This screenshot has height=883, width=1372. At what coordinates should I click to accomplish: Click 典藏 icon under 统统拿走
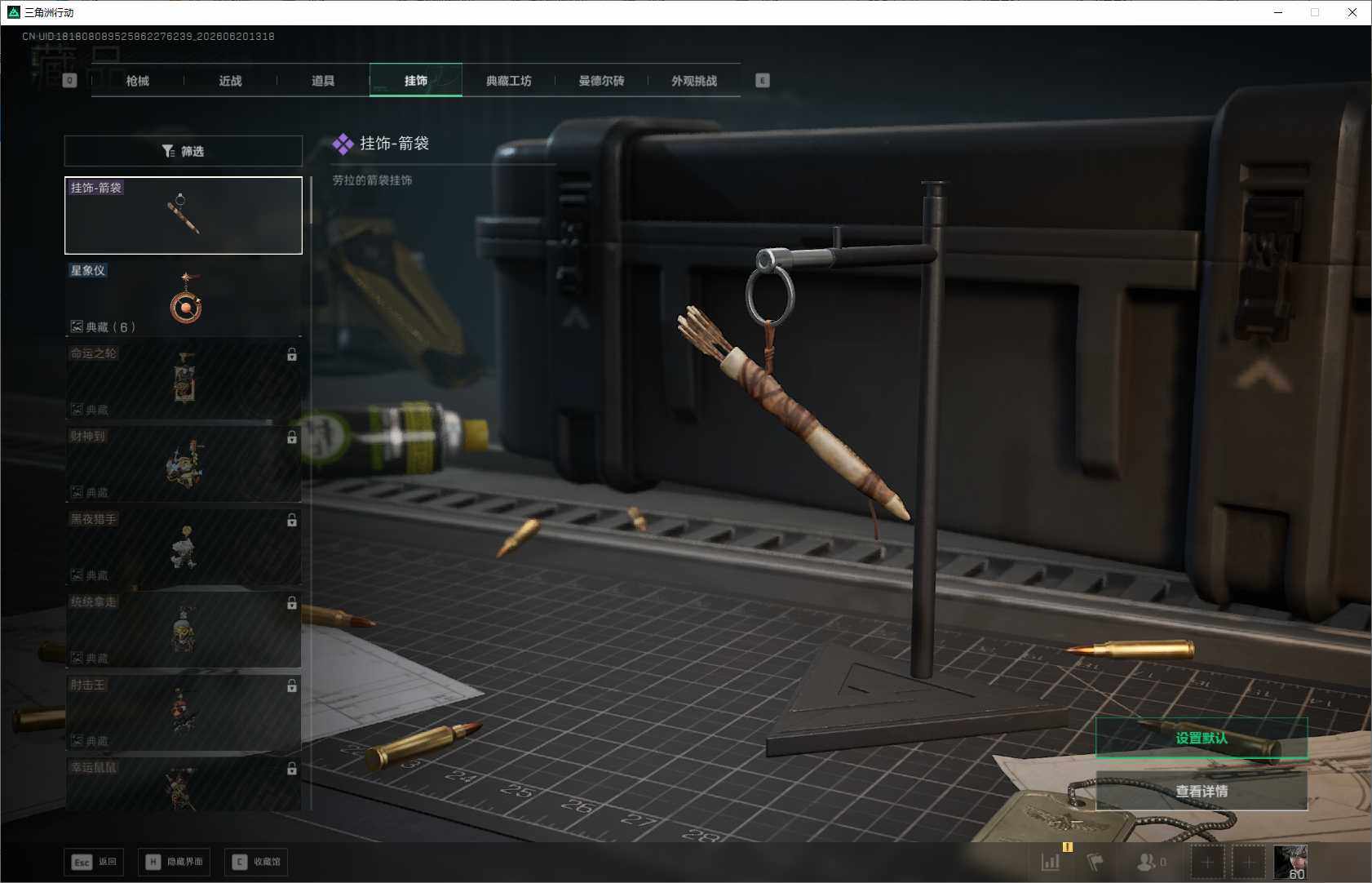click(77, 658)
